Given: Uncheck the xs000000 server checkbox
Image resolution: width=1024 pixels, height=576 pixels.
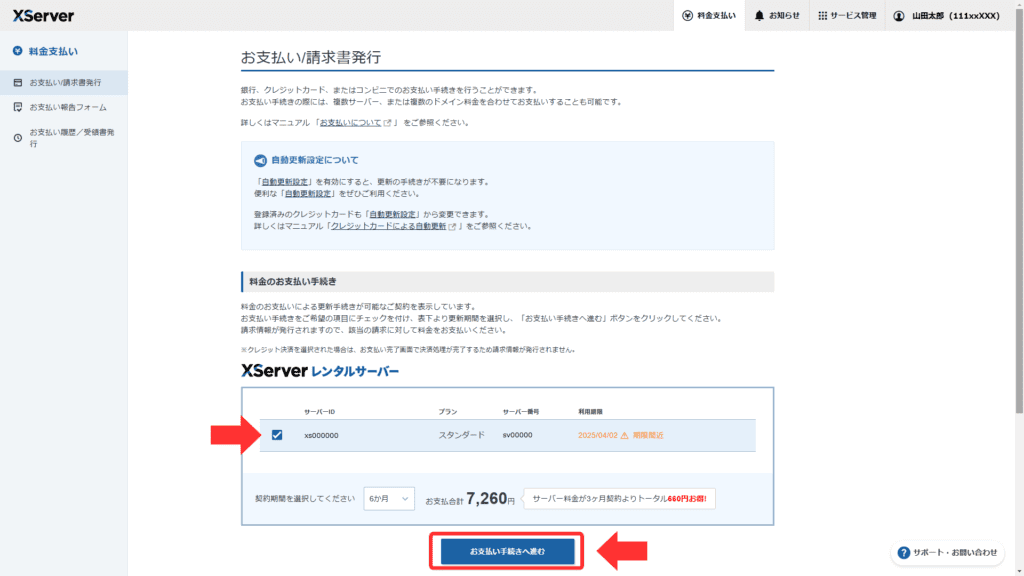Looking at the screenshot, I should point(277,435).
